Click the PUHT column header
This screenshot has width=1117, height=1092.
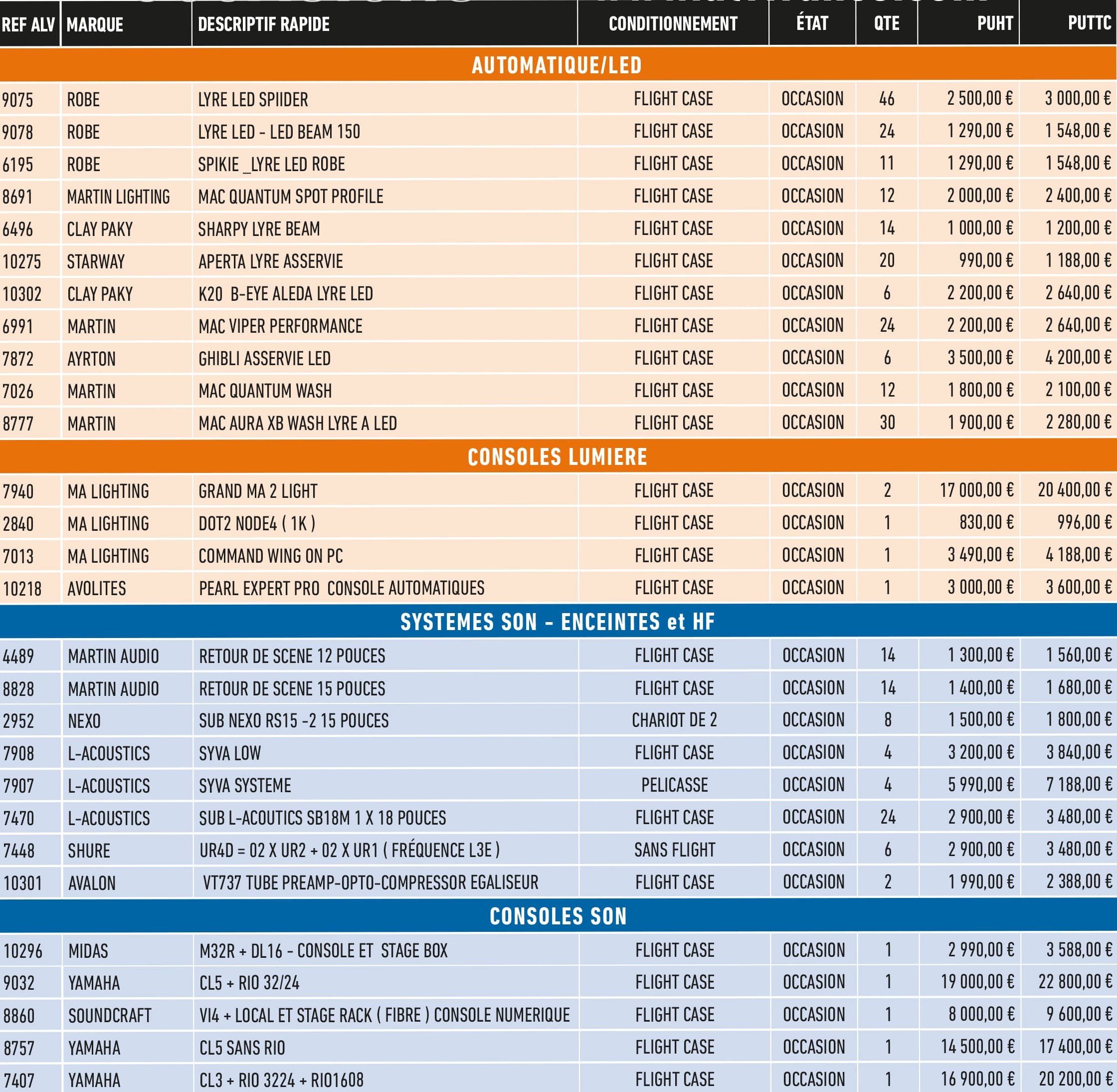(x=995, y=23)
